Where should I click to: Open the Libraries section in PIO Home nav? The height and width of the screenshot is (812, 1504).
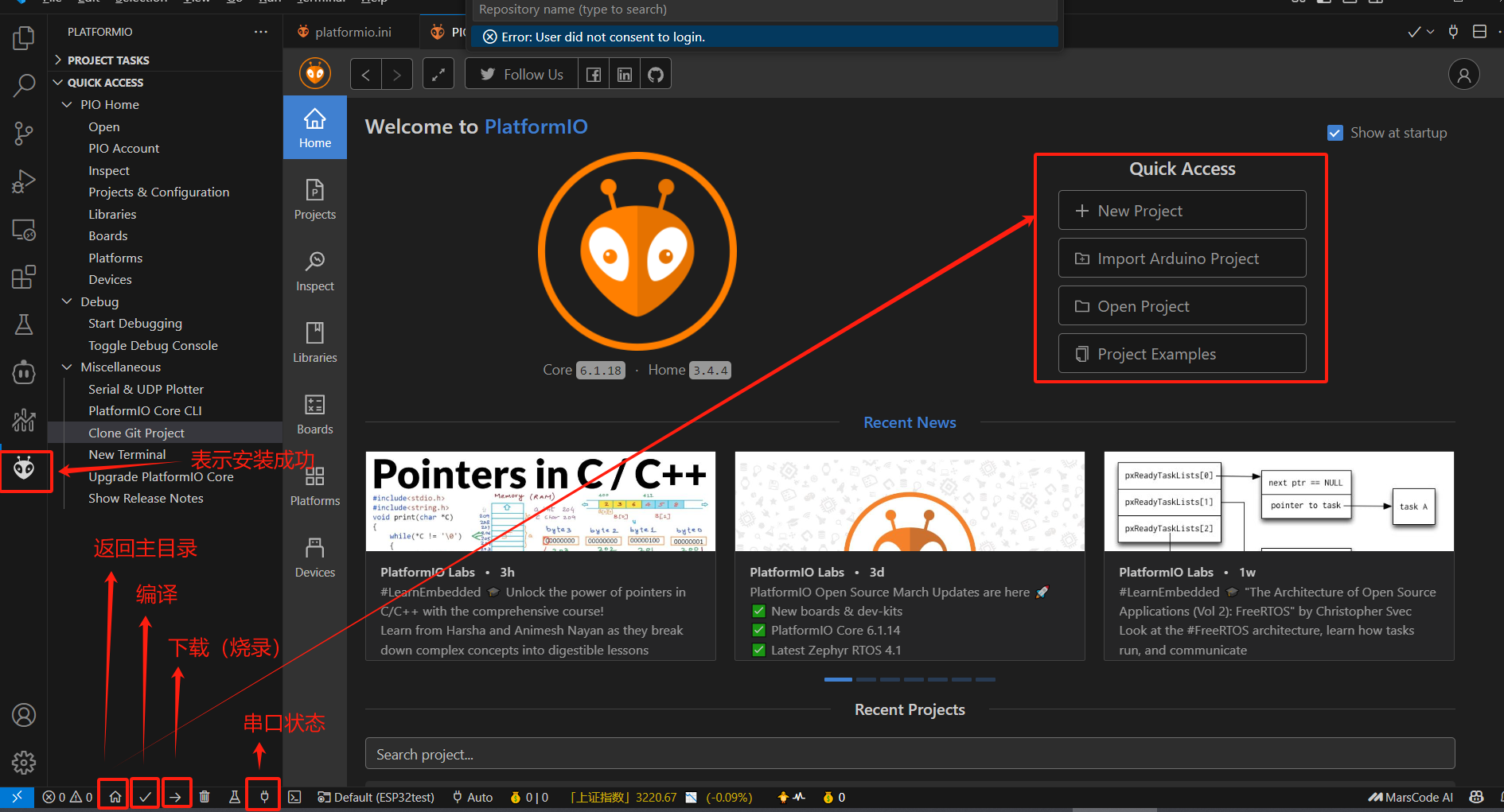tap(315, 342)
